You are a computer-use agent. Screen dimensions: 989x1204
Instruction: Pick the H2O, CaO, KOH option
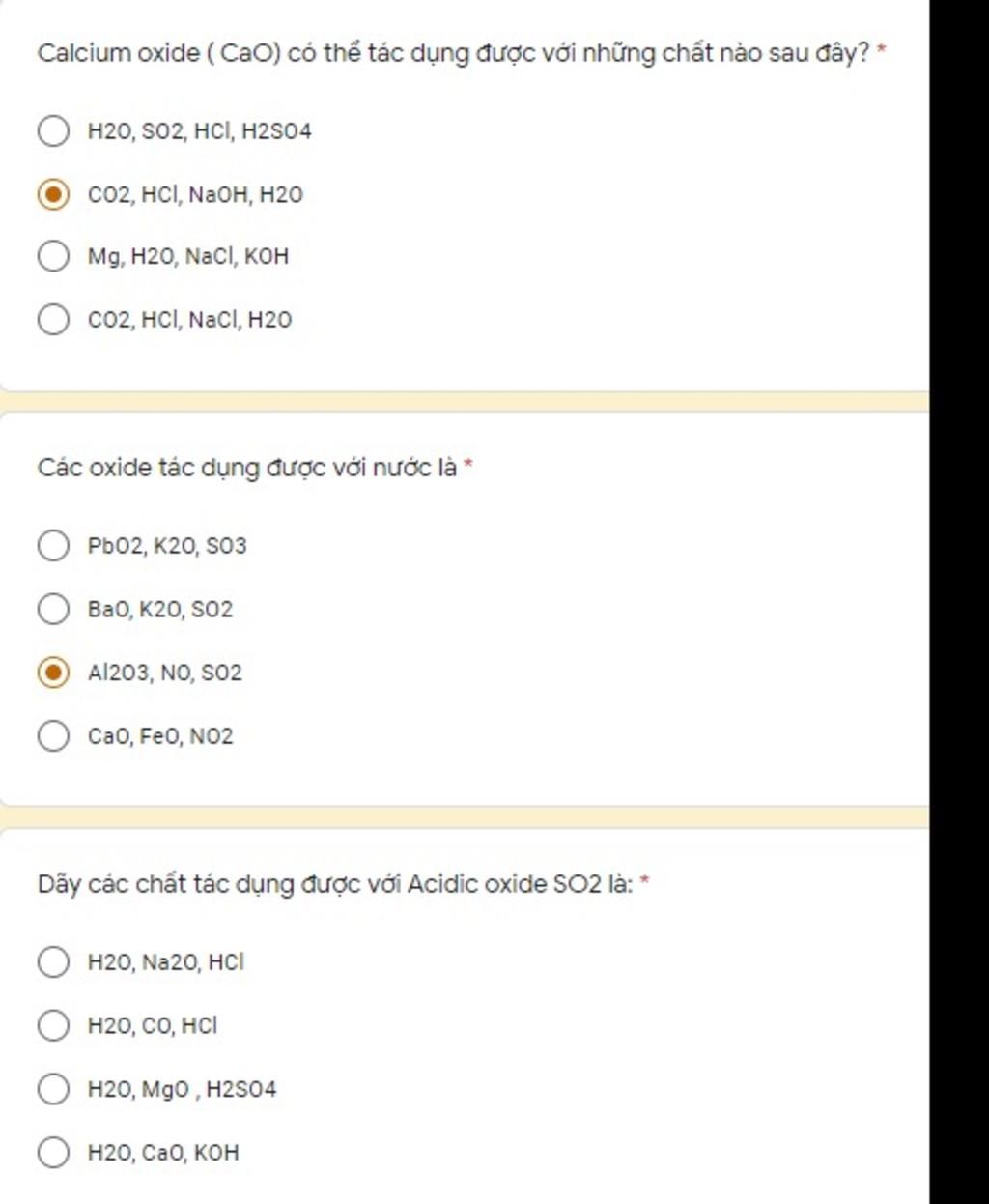tap(53, 1152)
